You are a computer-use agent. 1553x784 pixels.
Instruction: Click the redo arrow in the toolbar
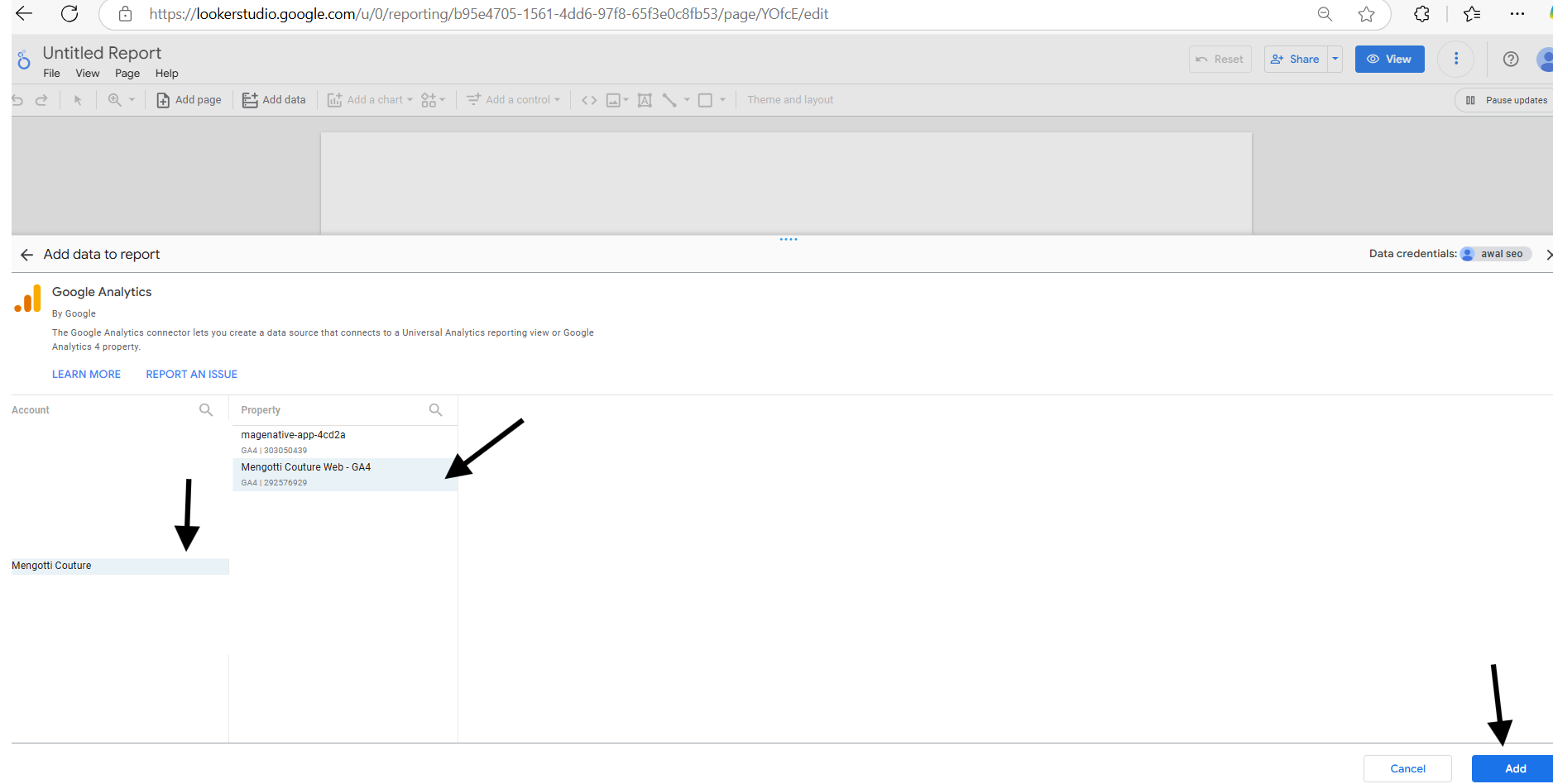(41, 100)
